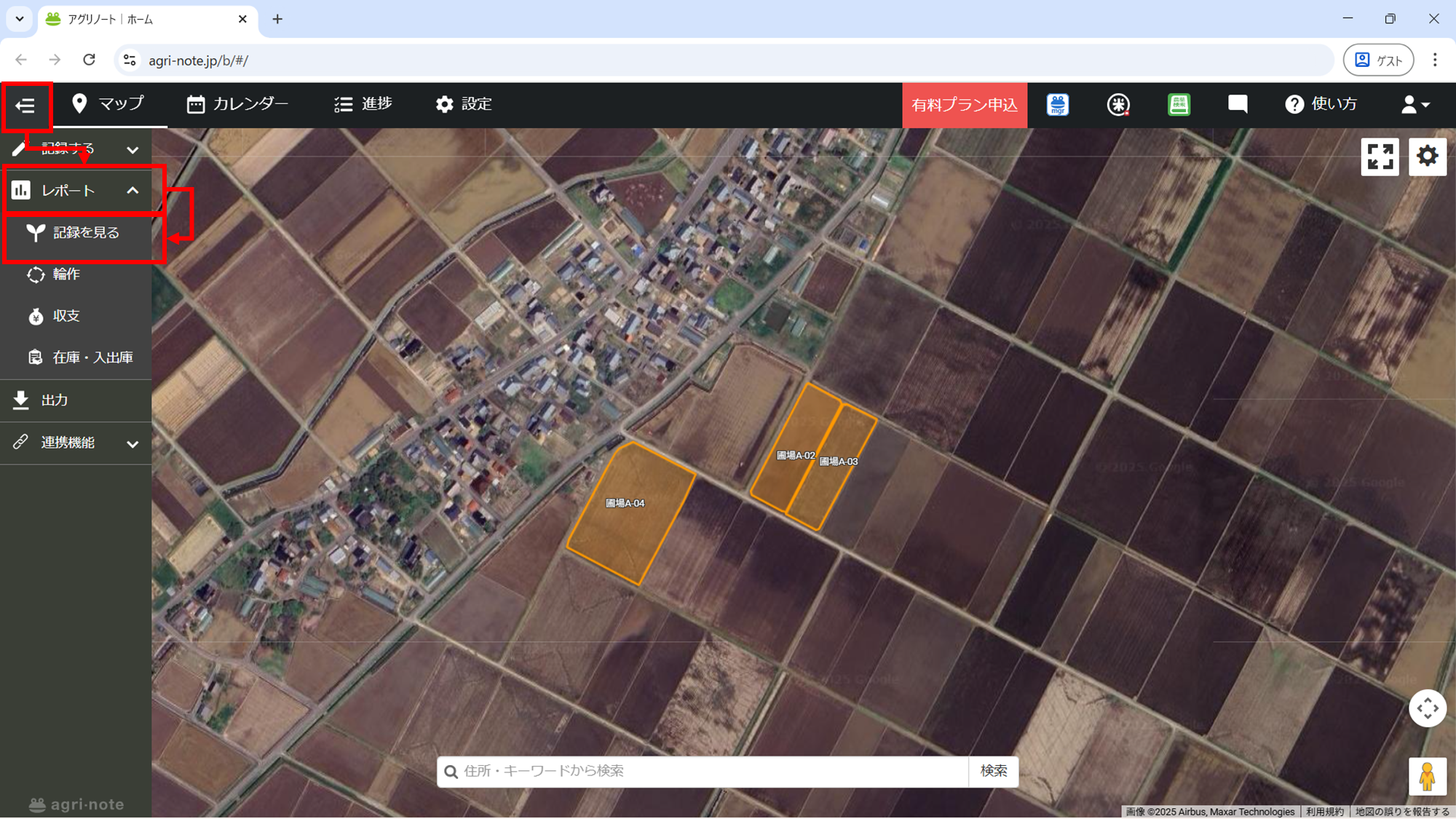The height and width of the screenshot is (819, 1456).
Task: Open the user account dropdown
Action: coord(1415,105)
